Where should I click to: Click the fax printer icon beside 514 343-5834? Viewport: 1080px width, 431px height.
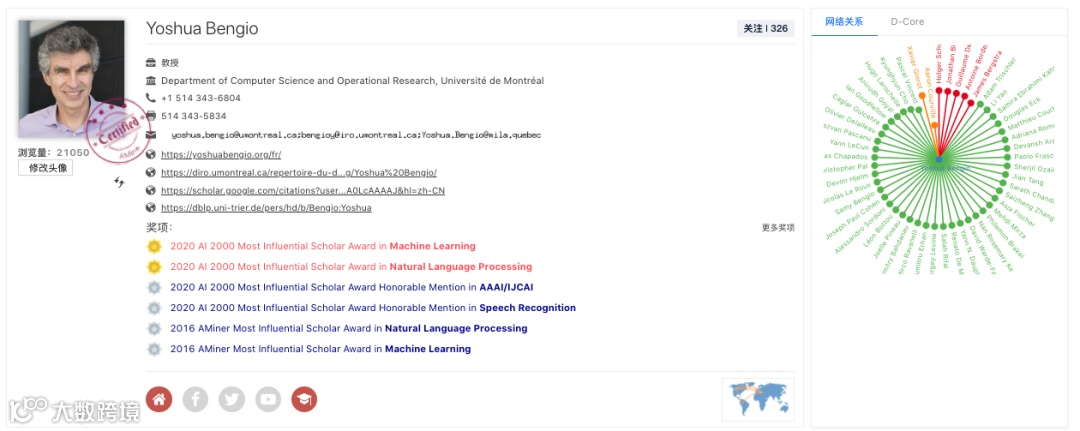[151, 116]
